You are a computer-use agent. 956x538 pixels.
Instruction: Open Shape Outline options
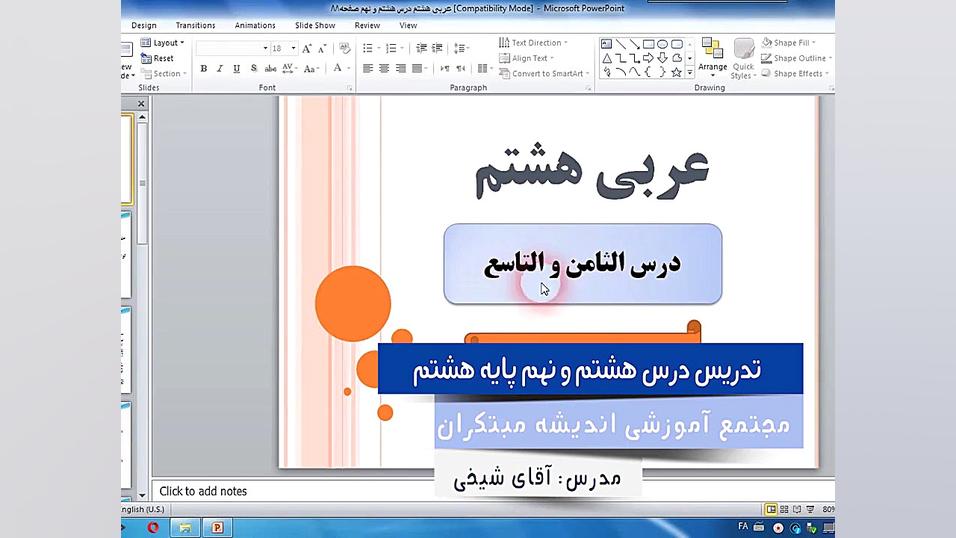click(796, 58)
